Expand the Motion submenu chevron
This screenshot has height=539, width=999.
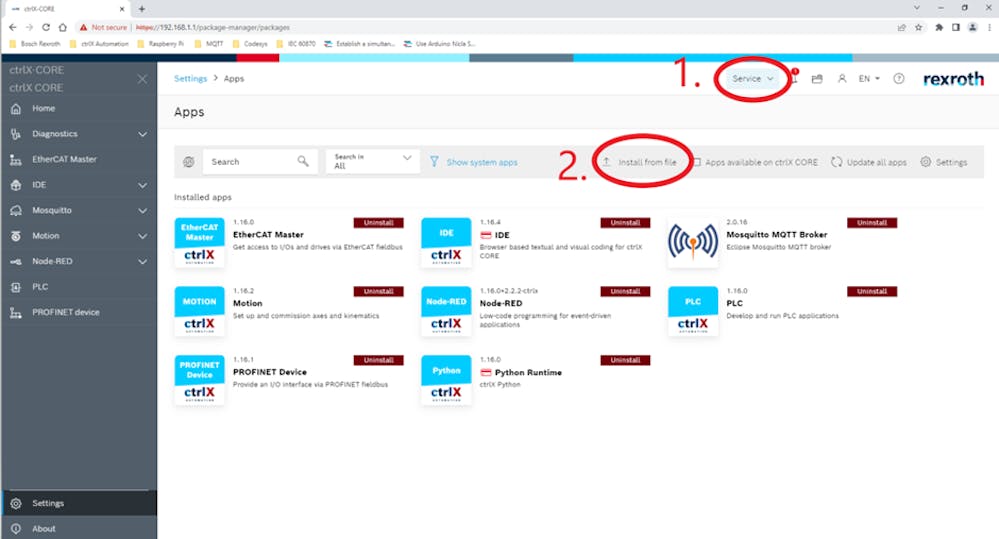[143, 236]
